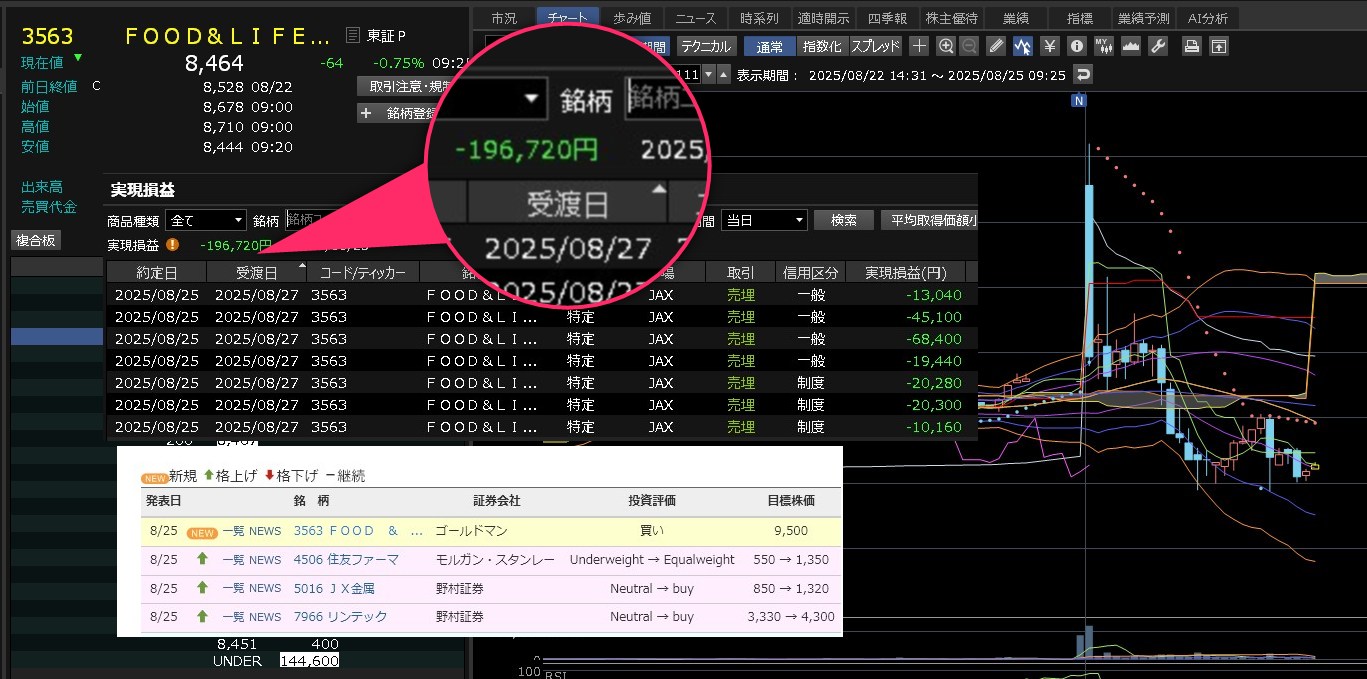Open the AI分析 tab

pyautogui.click(x=1208, y=18)
